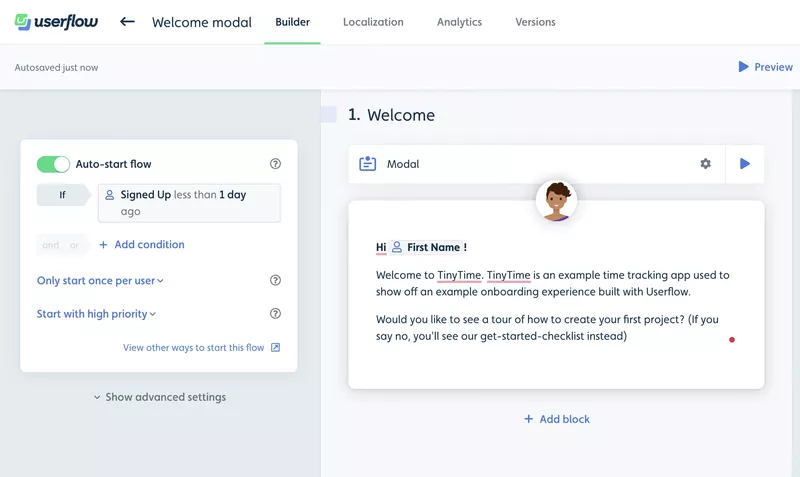Click the First Name attribute chip
Image resolution: width=800 pixels, height=477 pixels.
coord(426,247)
